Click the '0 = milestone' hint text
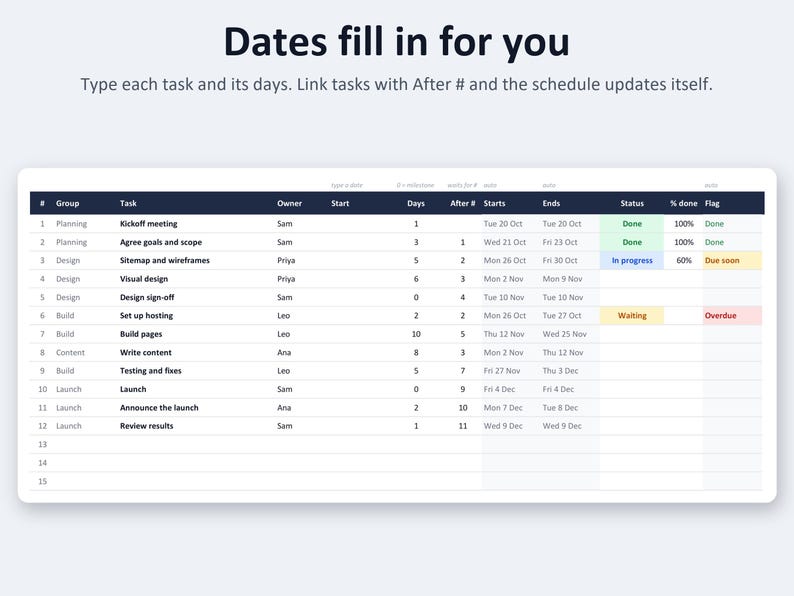The width and height of the screenshot is (794, 596). [415, 185]
